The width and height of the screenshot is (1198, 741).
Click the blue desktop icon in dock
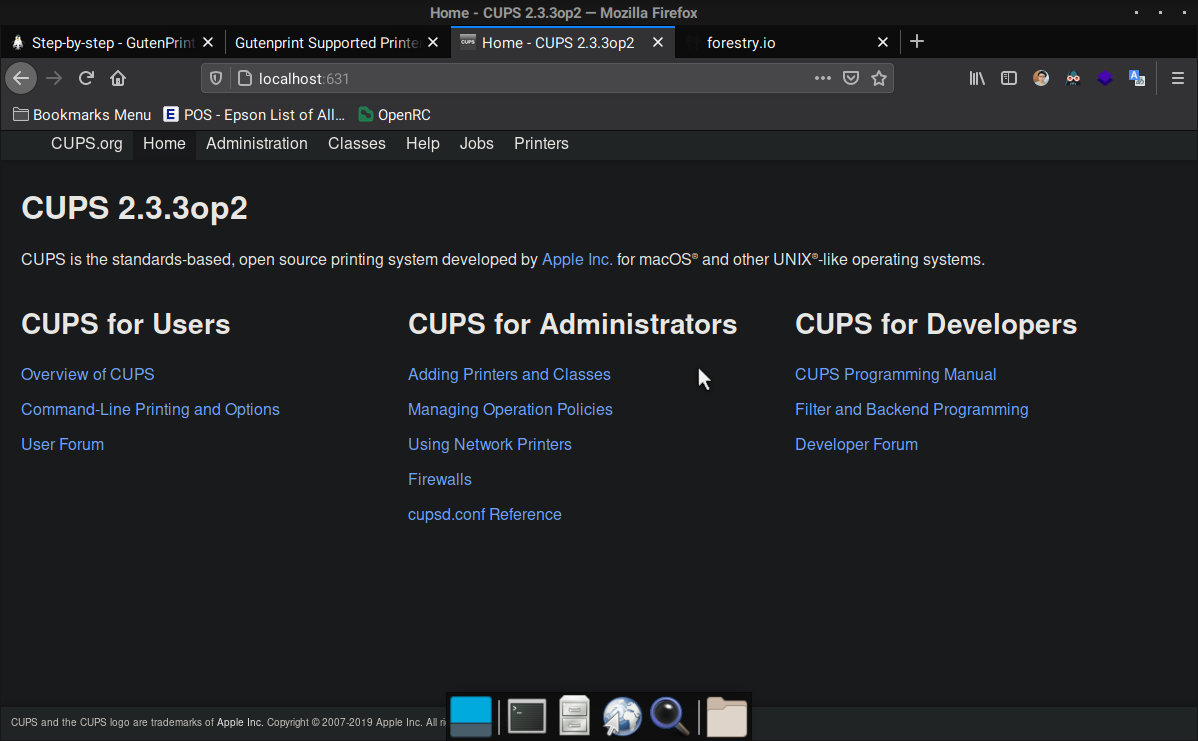[471, 717]
